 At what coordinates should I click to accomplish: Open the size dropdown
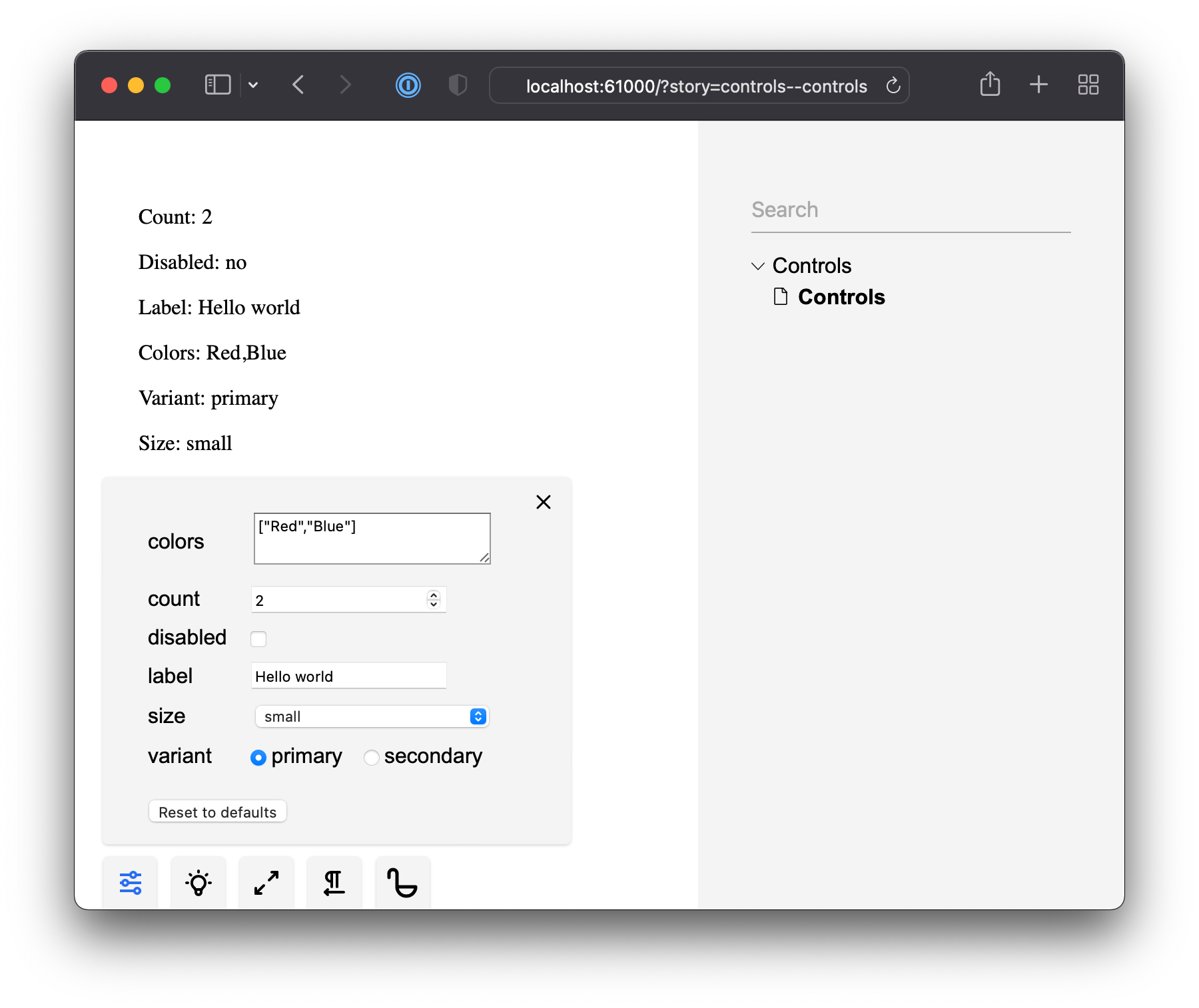click(x=372, y=716)
